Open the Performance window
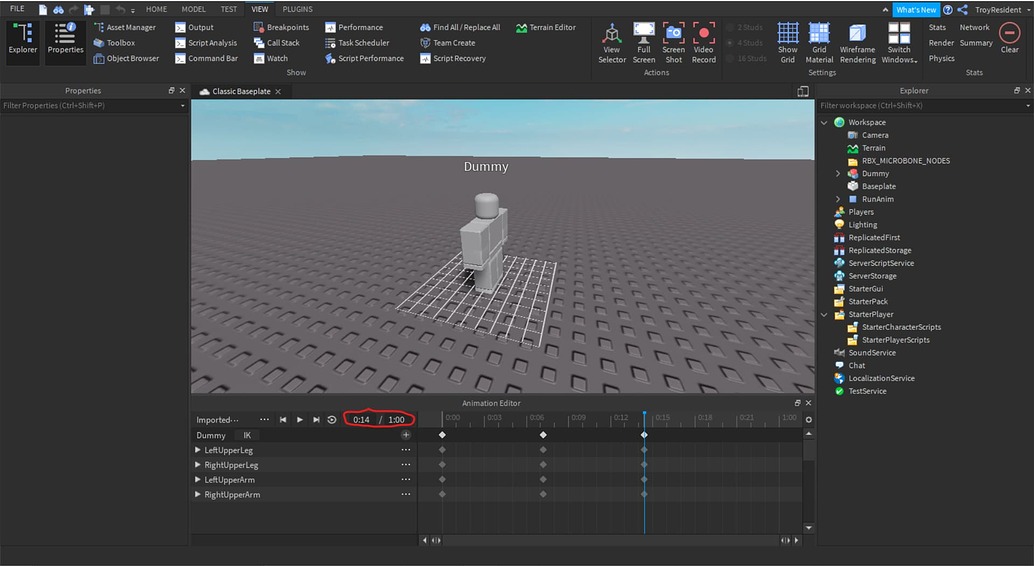1034x566 pixels. click(353, 27)
